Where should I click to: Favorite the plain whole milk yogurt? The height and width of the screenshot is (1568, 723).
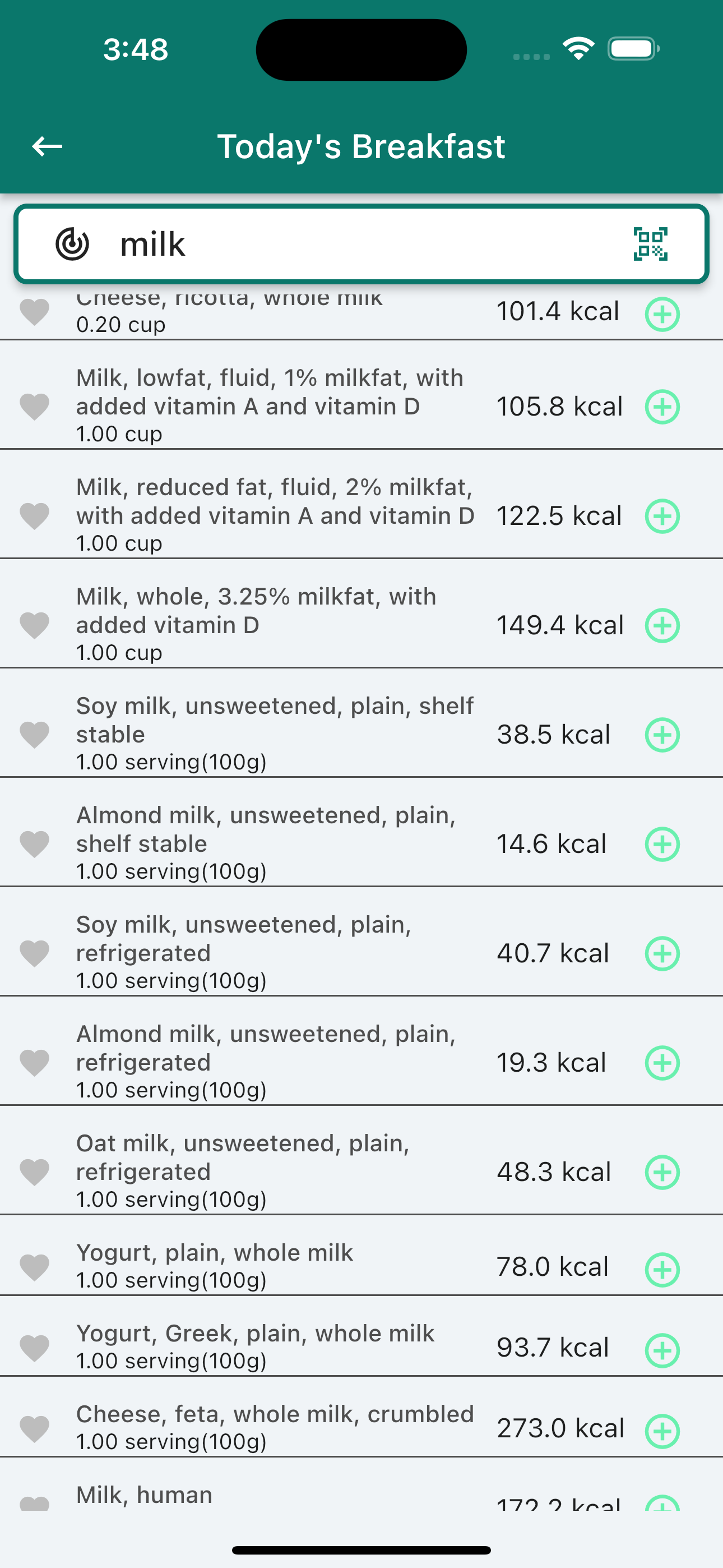pyautogui.click(x=35, y=1267)
